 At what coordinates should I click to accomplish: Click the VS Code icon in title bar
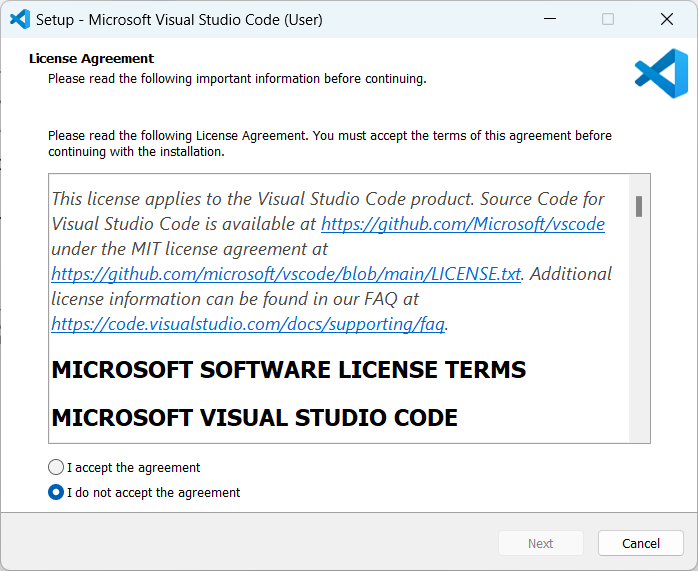pos(19,19)
